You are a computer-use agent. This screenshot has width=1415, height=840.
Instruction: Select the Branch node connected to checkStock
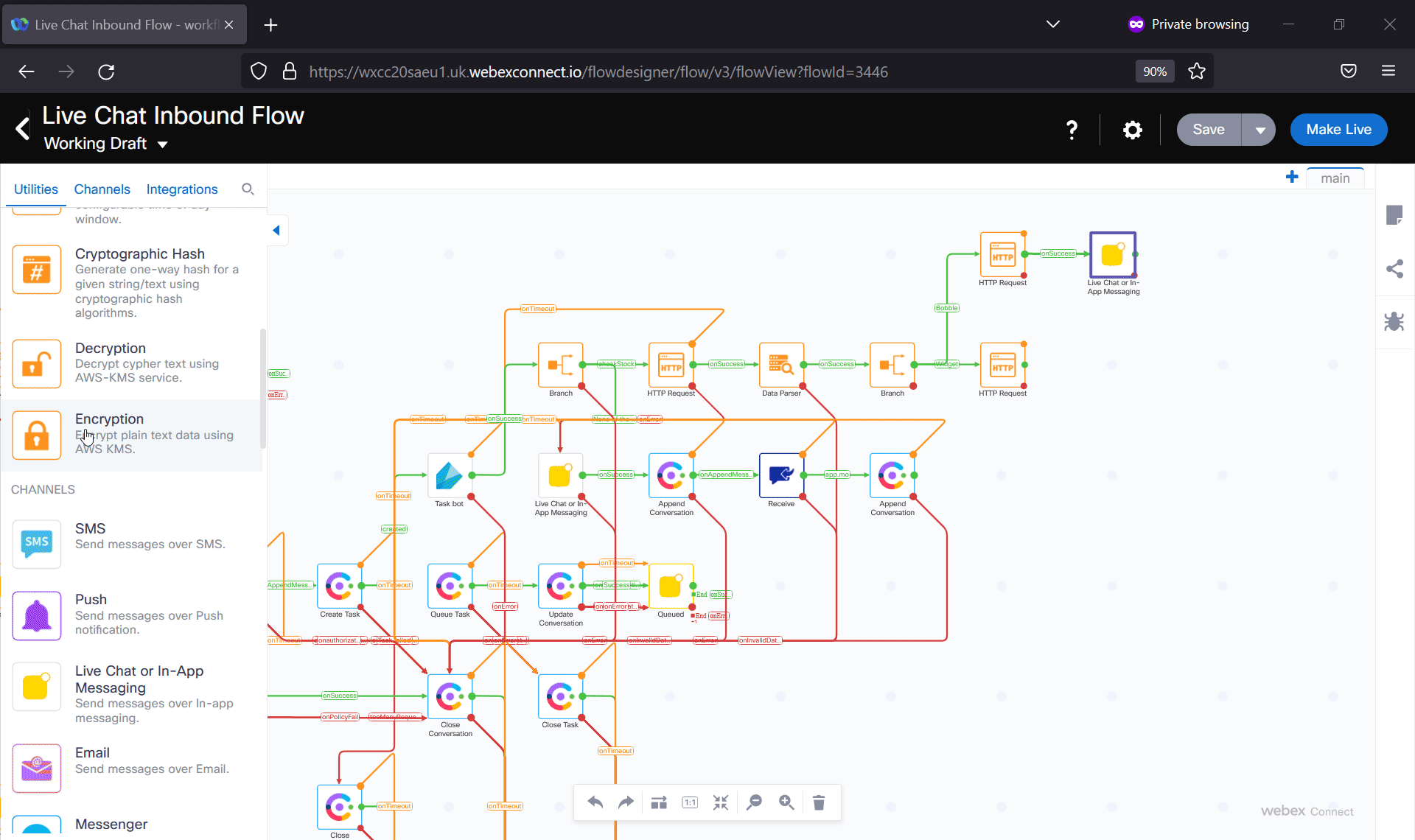560,365
